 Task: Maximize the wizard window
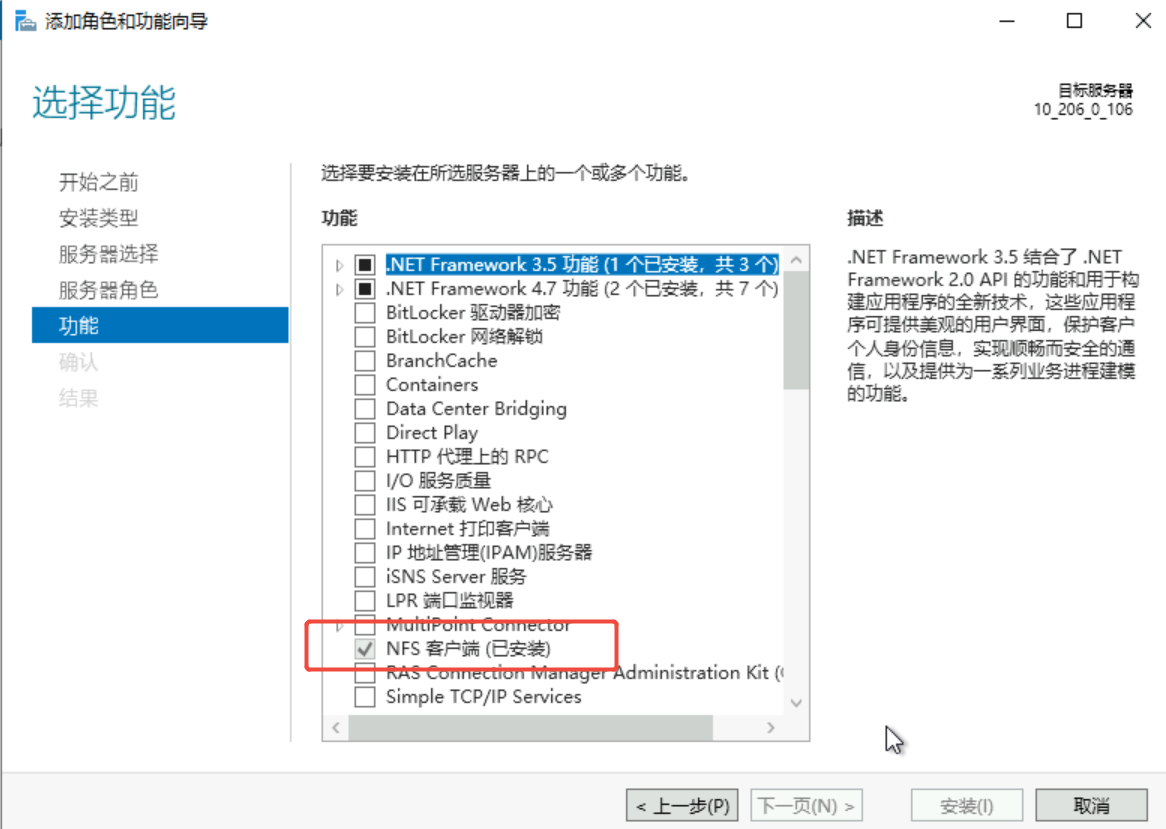point(1075,21)
